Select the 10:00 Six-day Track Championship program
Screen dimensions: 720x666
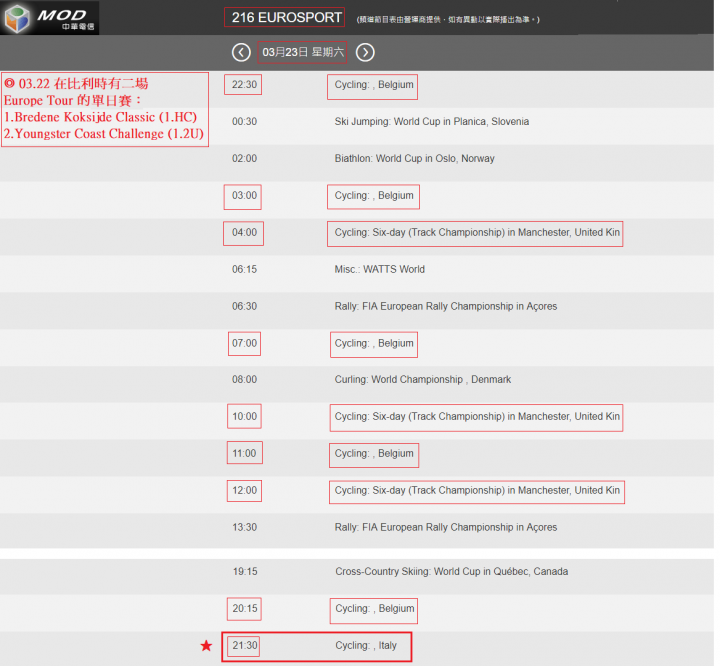click(x=477, y=417)
